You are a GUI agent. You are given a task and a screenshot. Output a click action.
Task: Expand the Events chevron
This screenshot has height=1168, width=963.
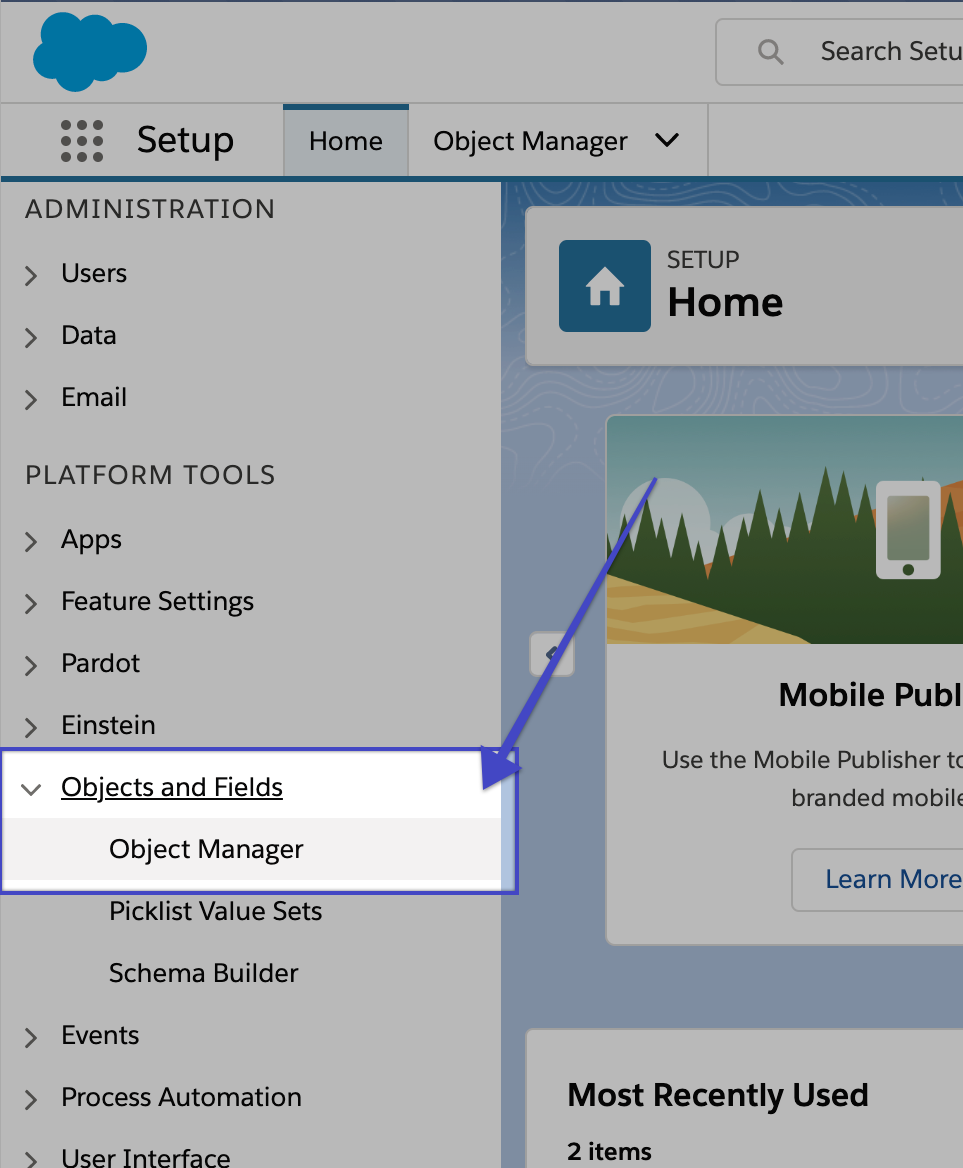click(x=31, y=1037)
